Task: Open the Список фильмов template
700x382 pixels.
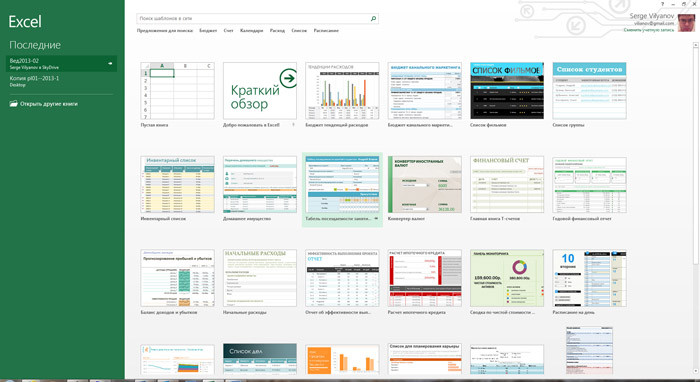Action: point(507,91)
